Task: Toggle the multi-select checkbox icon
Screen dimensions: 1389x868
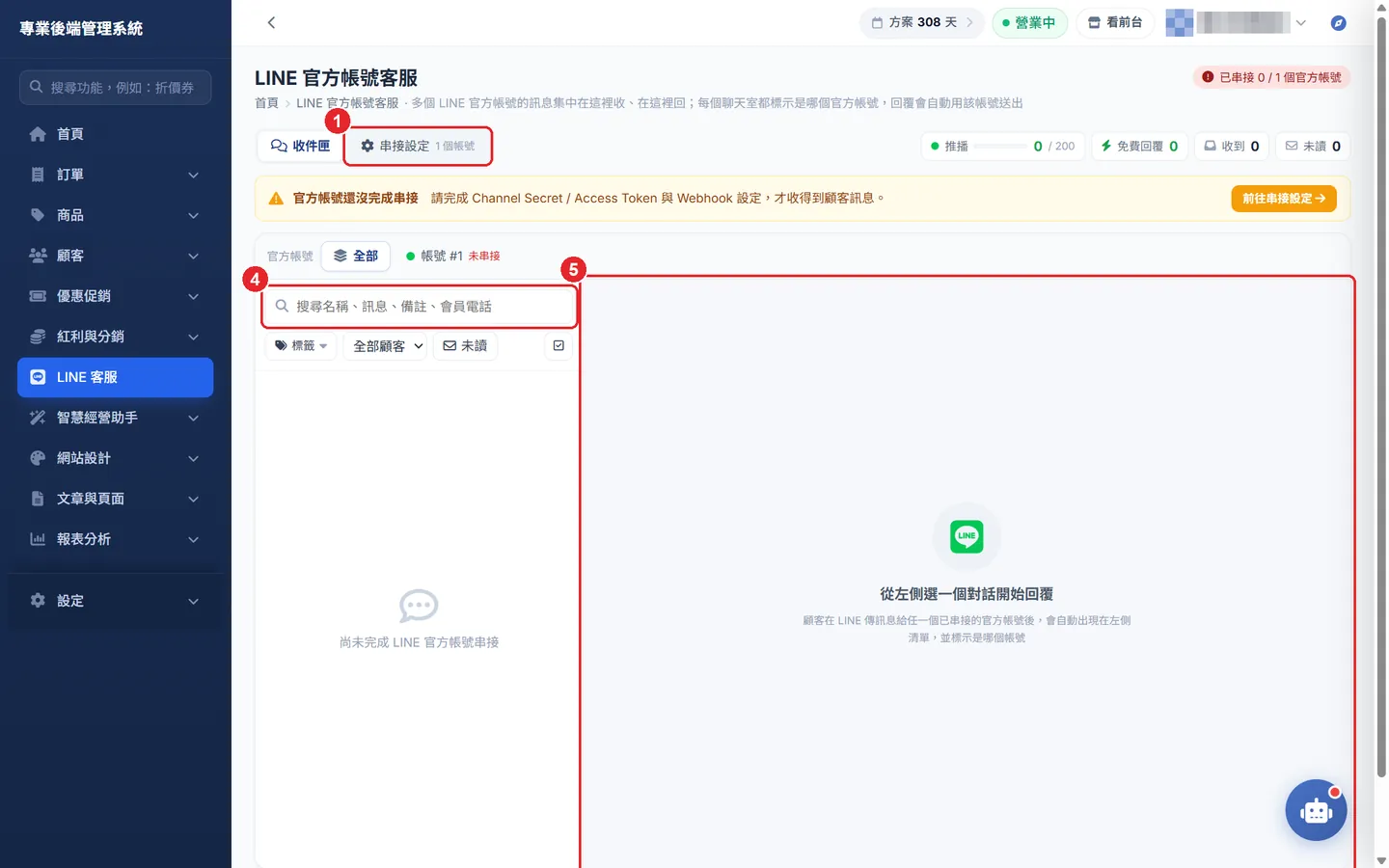Action: [558, 345]
